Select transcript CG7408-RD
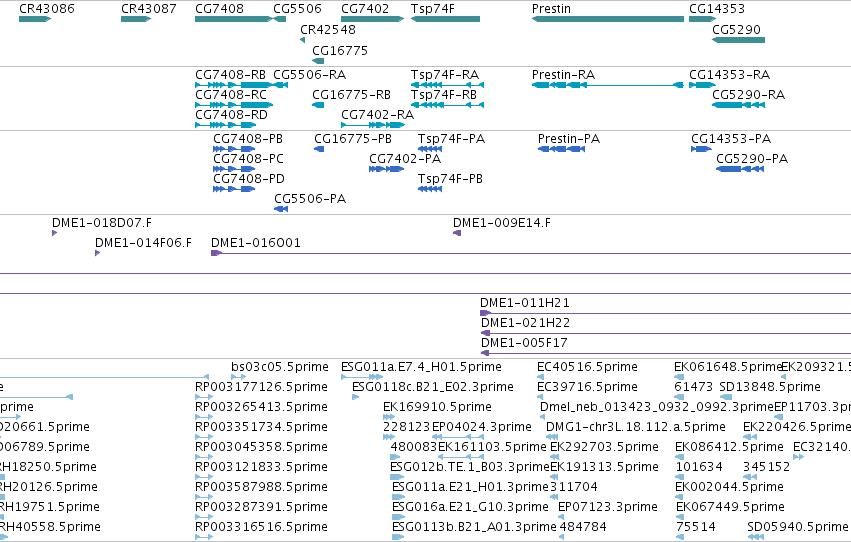851x542 pixels. 226,125
